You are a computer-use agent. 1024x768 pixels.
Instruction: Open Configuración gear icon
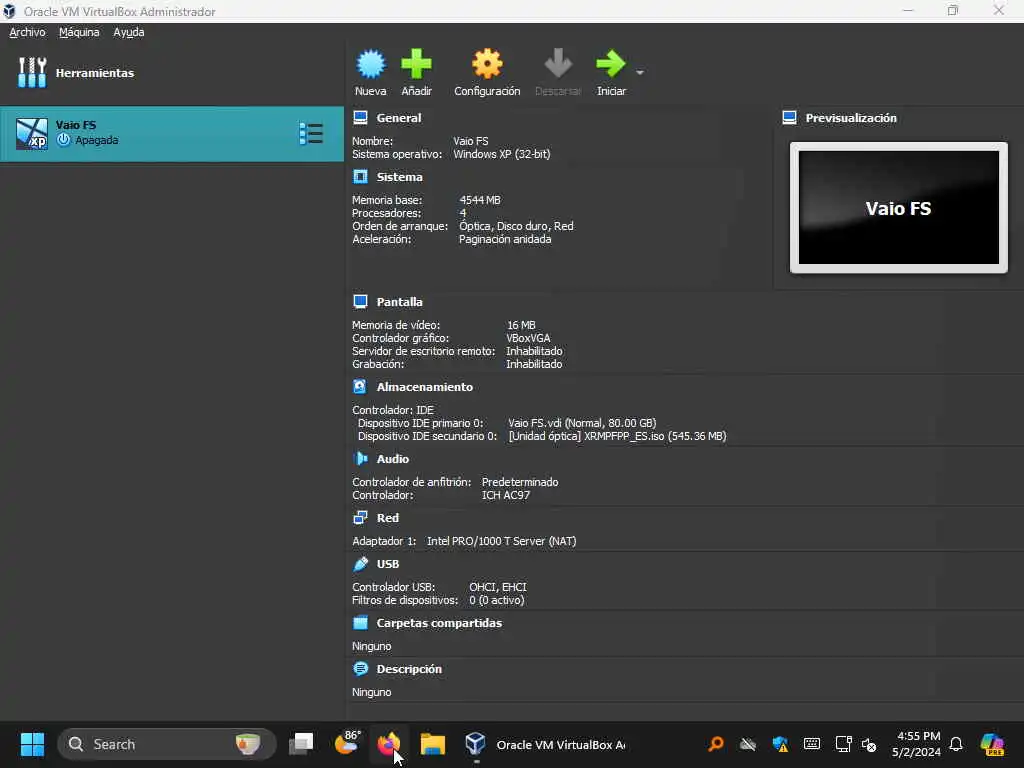point(487,64)
